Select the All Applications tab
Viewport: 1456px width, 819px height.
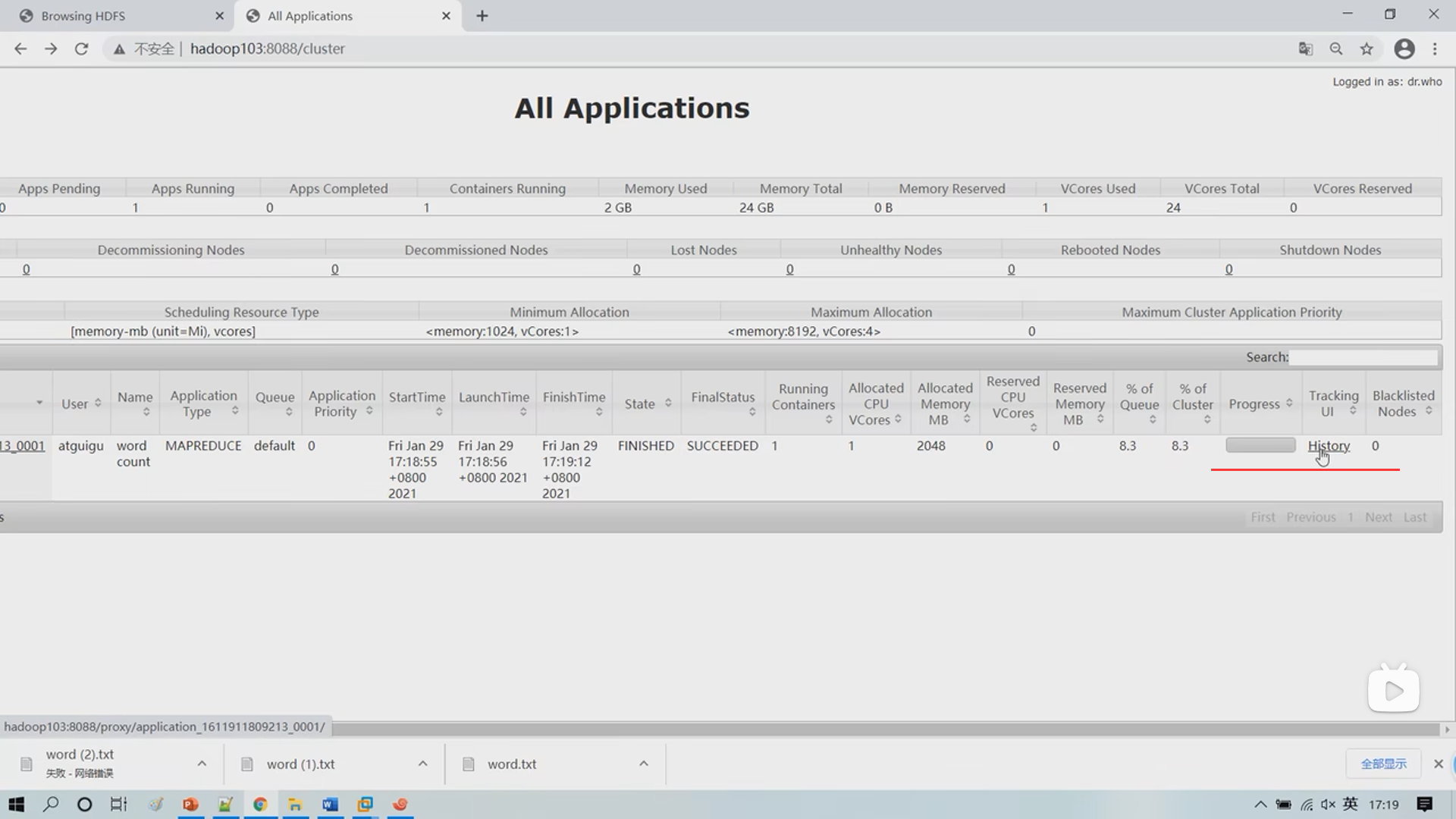coord(348,16)
